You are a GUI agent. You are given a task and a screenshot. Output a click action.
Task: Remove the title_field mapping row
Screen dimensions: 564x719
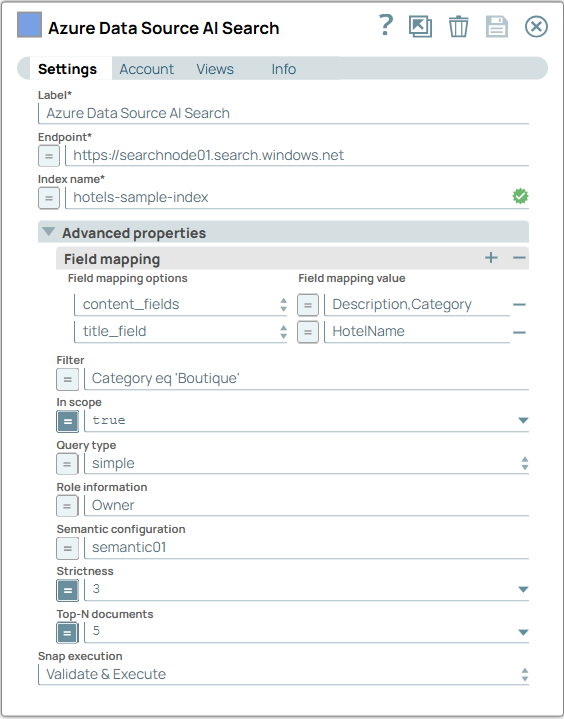[x=519, y=332]
